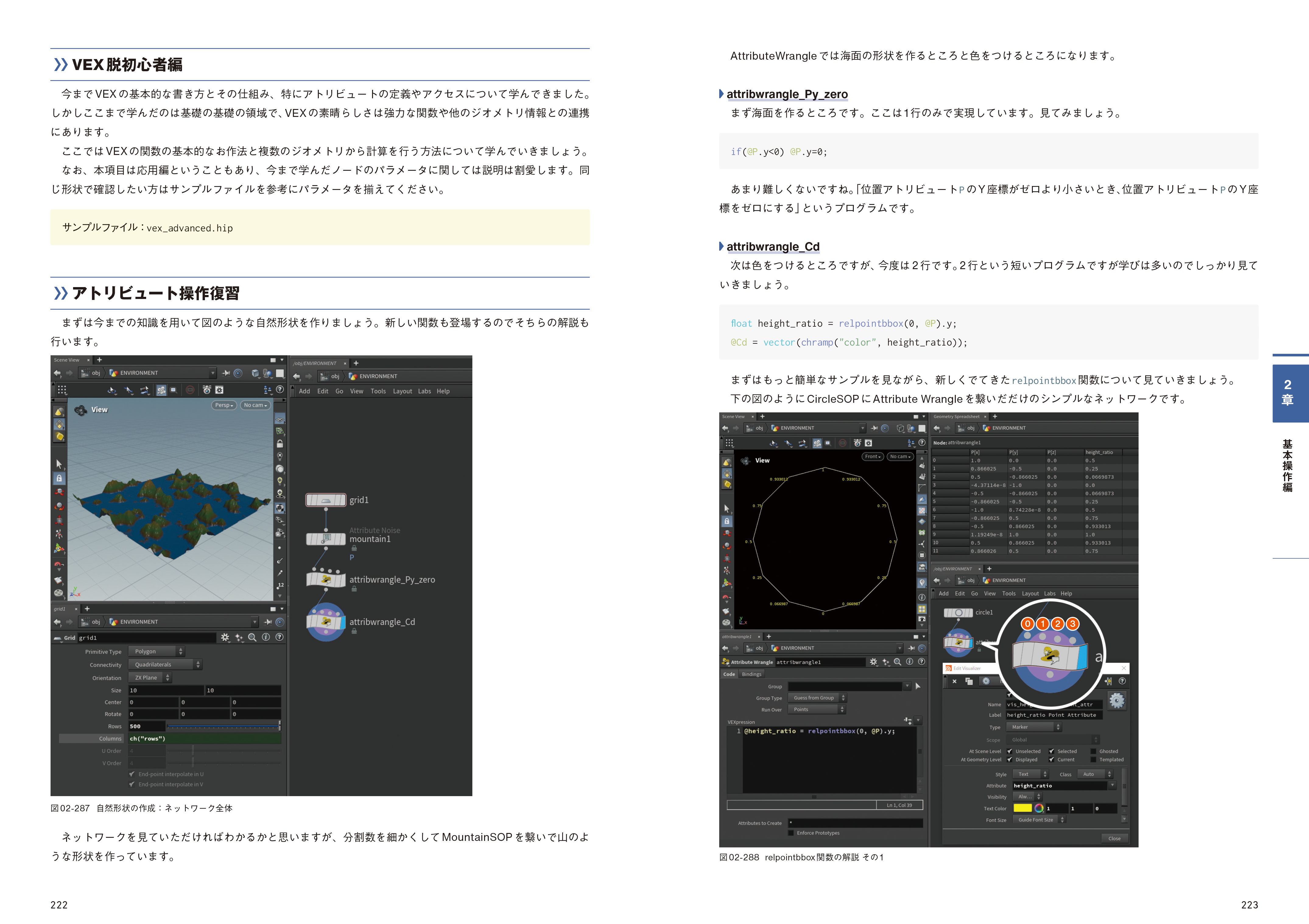Click the Close button in Edit Visualizer
The height and width of the screenshot is (924, 1309).
[1114, 838]
